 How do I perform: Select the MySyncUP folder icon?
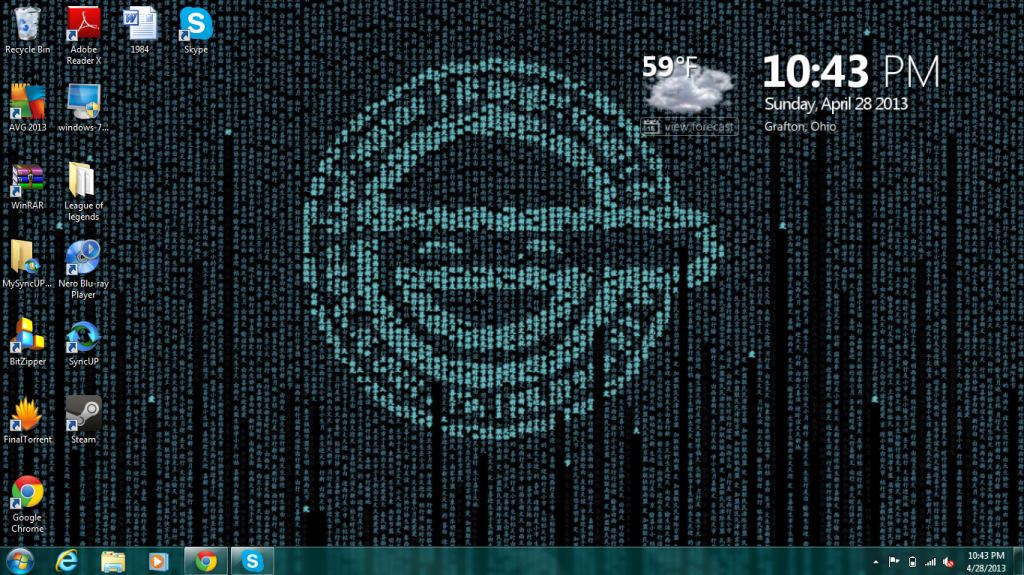27,265
